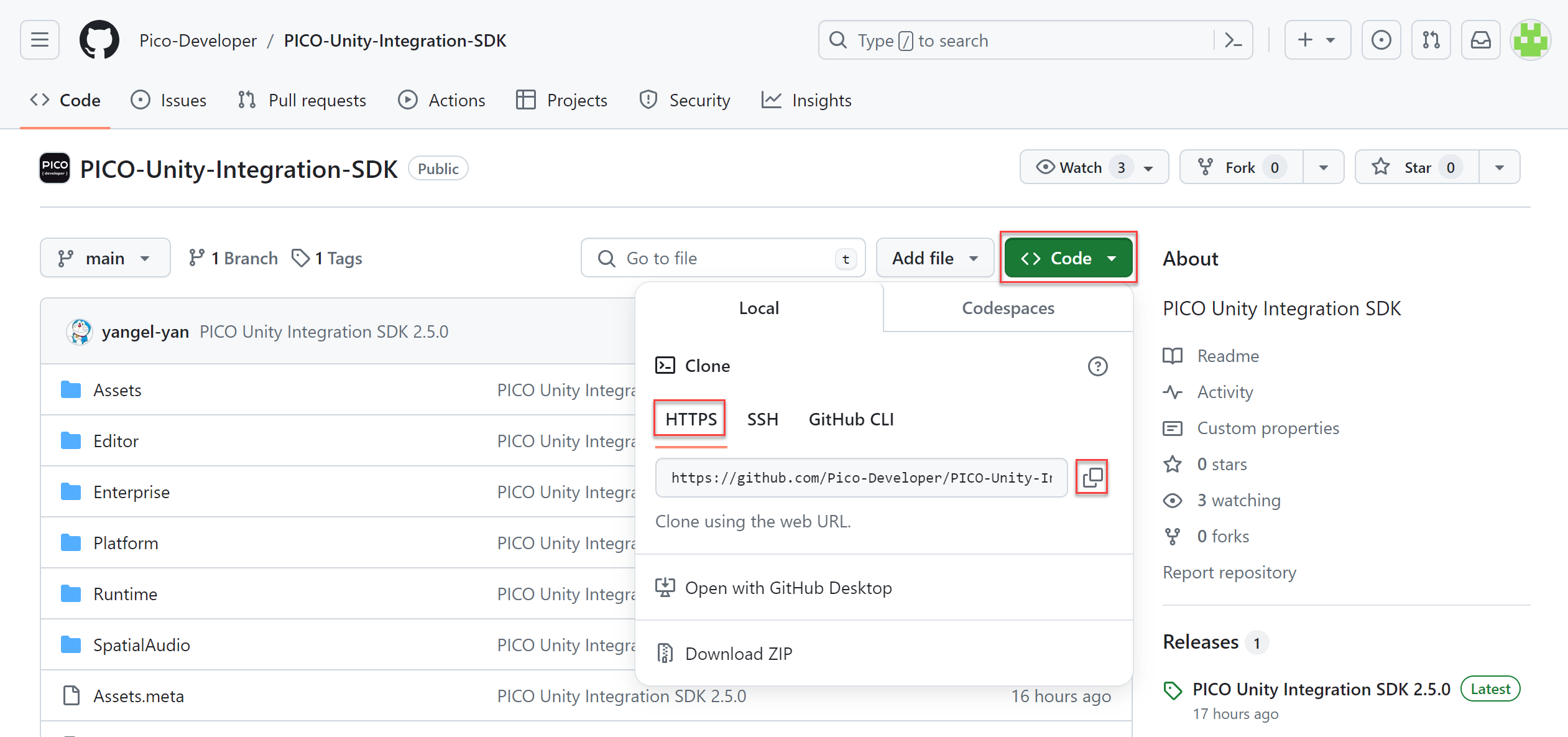Open the inbox notifications icon
Screen dimensions: 1568x737
tap(1480, 40)
